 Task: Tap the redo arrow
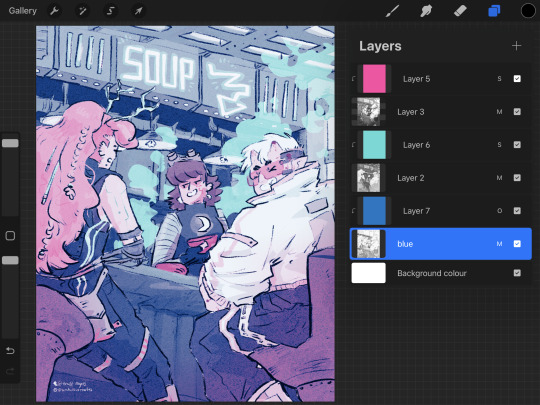[x=10, y=371]
